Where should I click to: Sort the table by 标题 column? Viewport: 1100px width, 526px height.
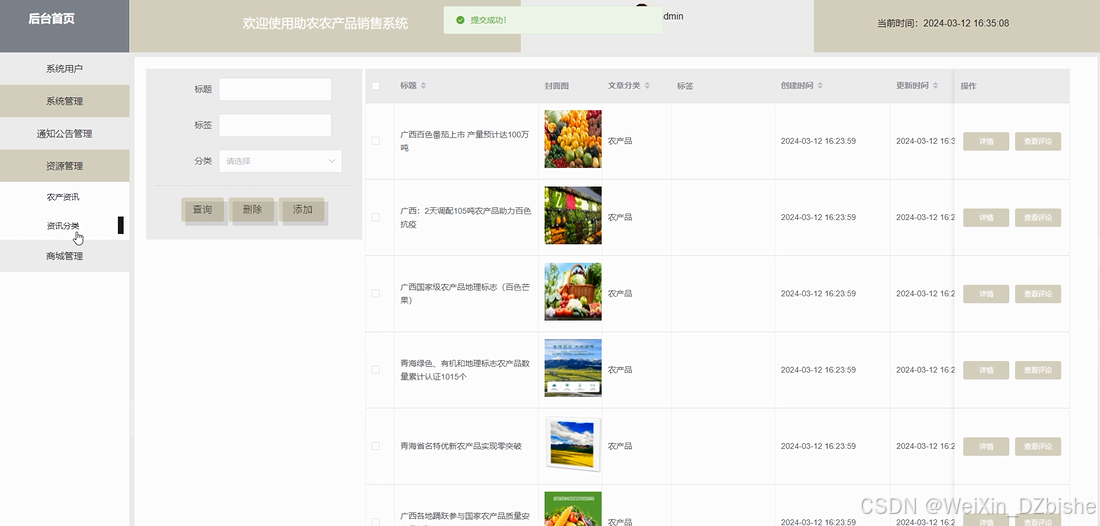pos(423,86)
